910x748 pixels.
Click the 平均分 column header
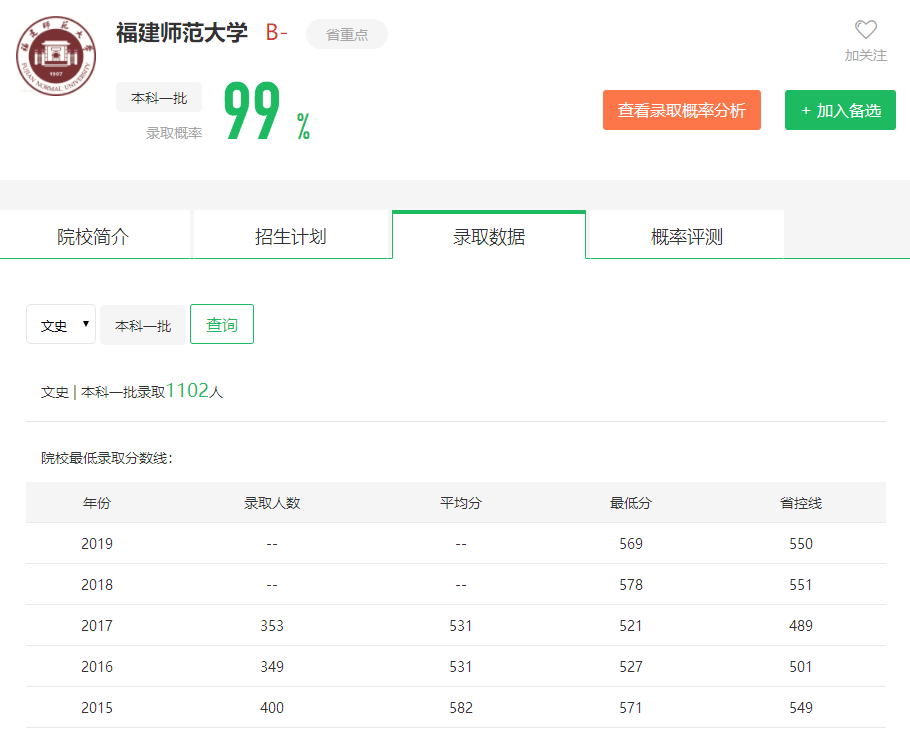point(460,503)
